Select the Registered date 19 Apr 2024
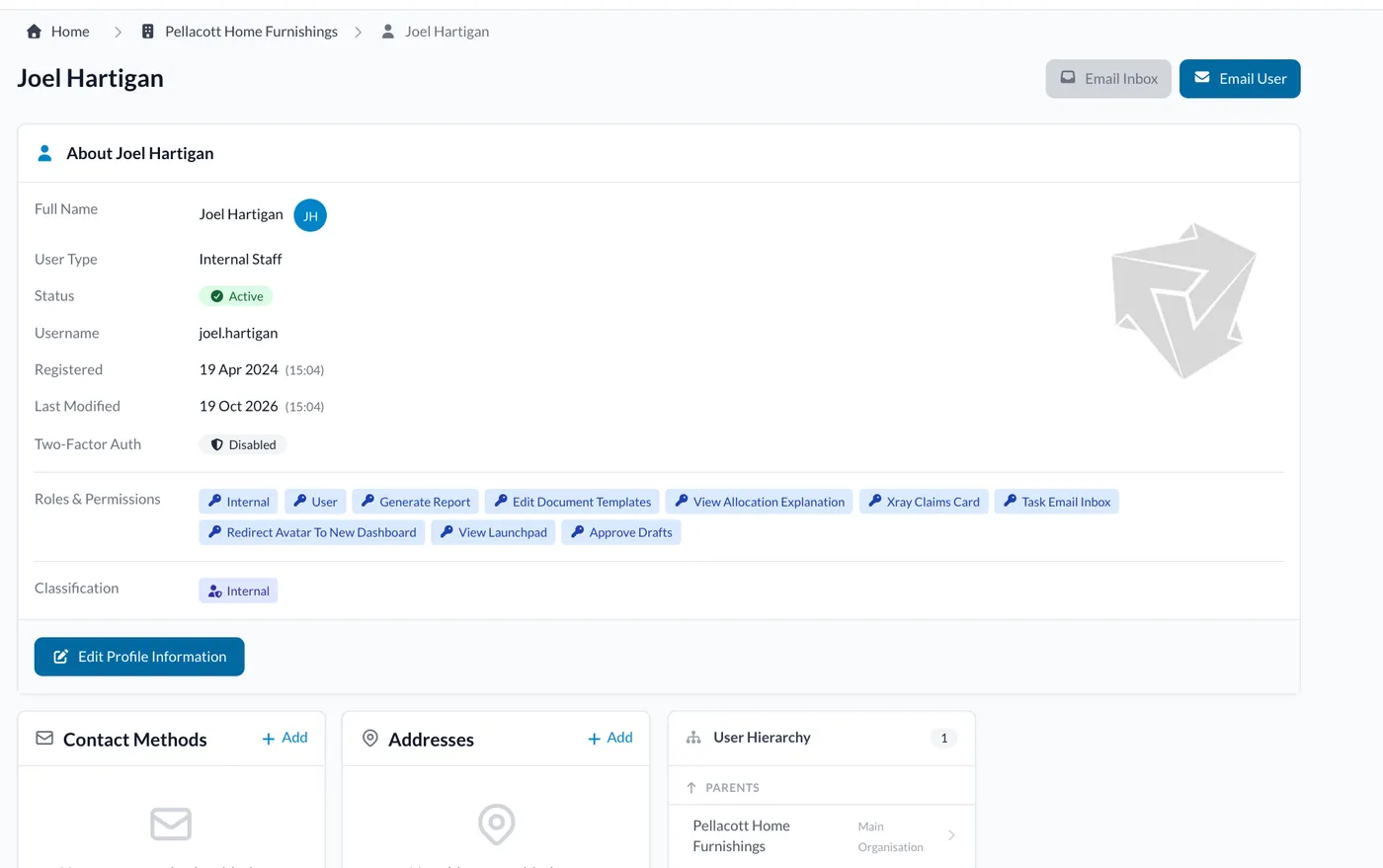 click(x=239, y=369)
